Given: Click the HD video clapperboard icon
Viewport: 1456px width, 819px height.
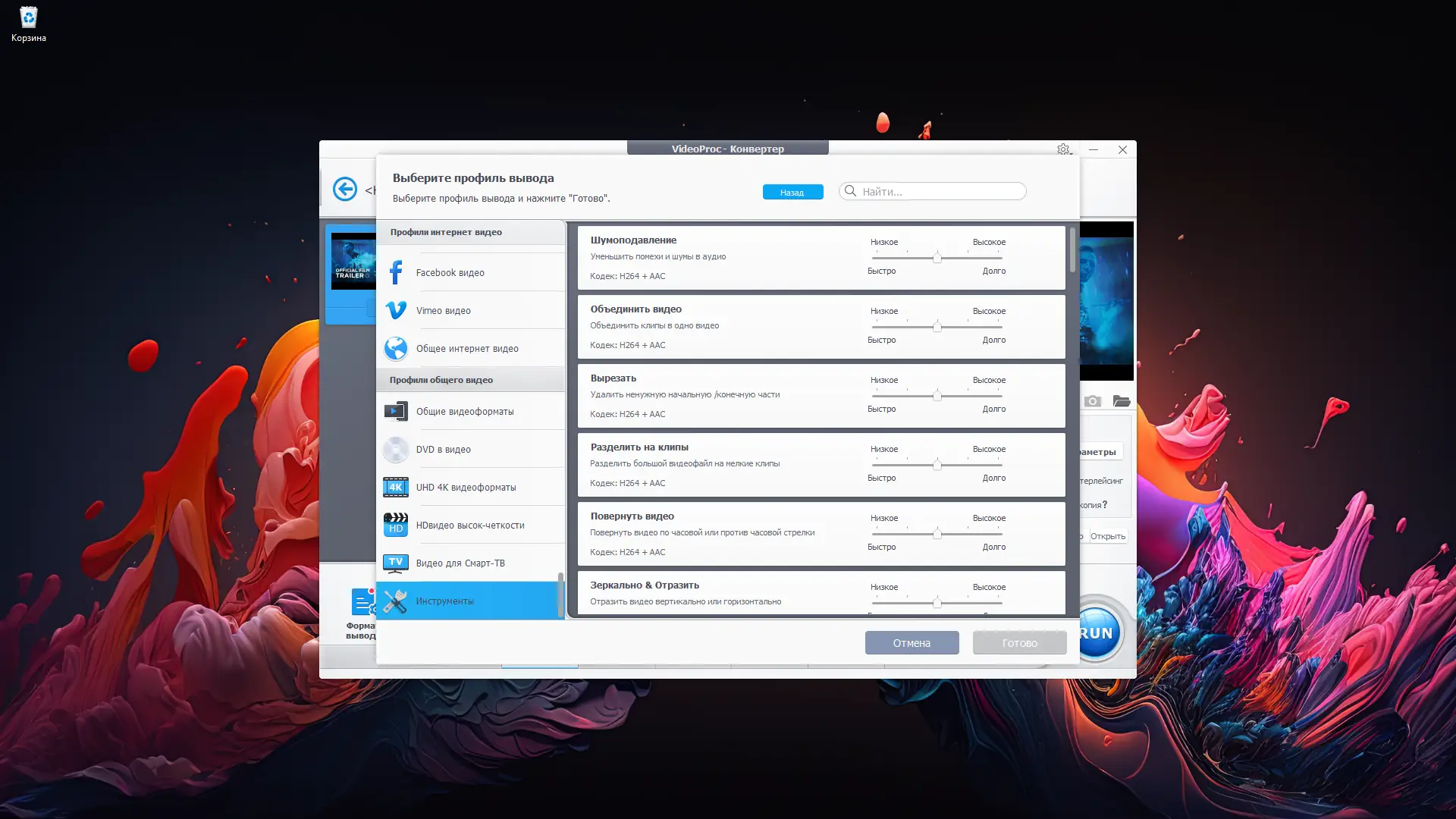Looking at the screenshot, I should tap(395, 525).
